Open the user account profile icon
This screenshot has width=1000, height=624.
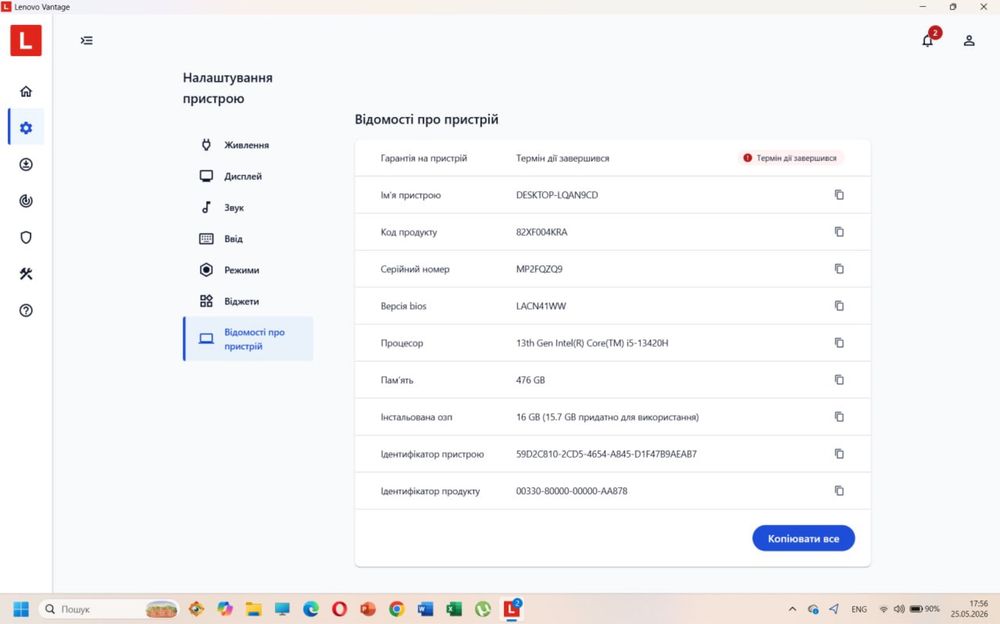969,40
